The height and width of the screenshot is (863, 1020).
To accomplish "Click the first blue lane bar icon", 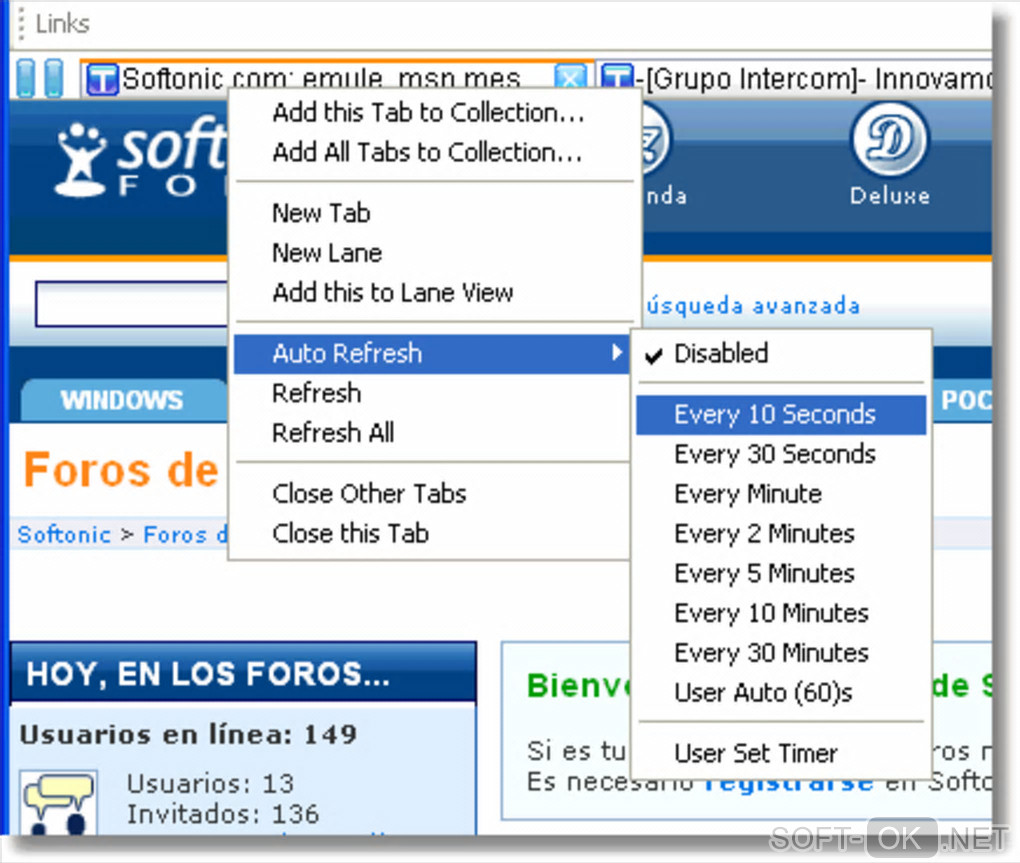I will click(25, 79).
